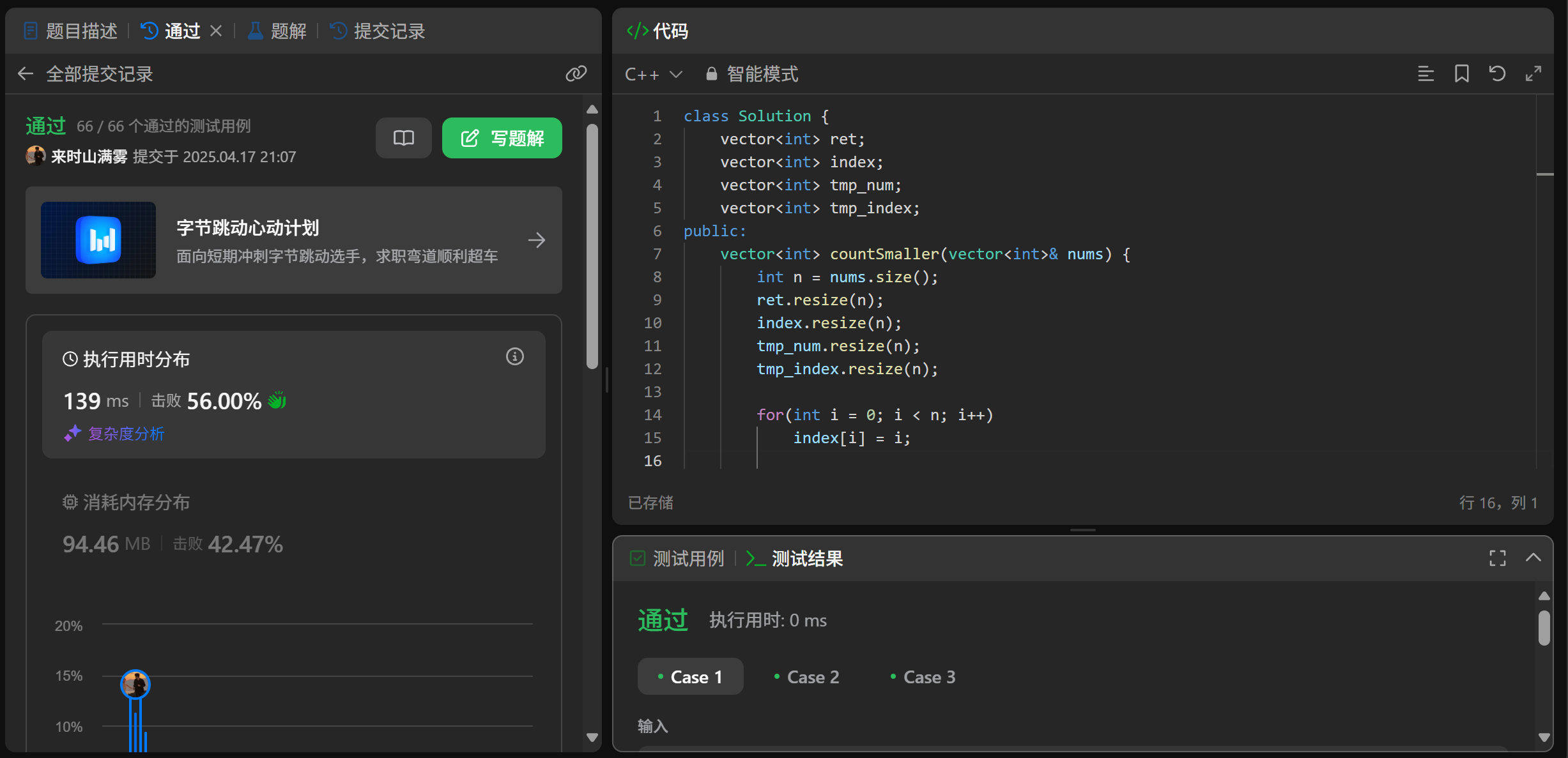Select Case 3 test case
Image resolution: width=1568 pixels, height=758 pixels.
[x=923, y=677]
